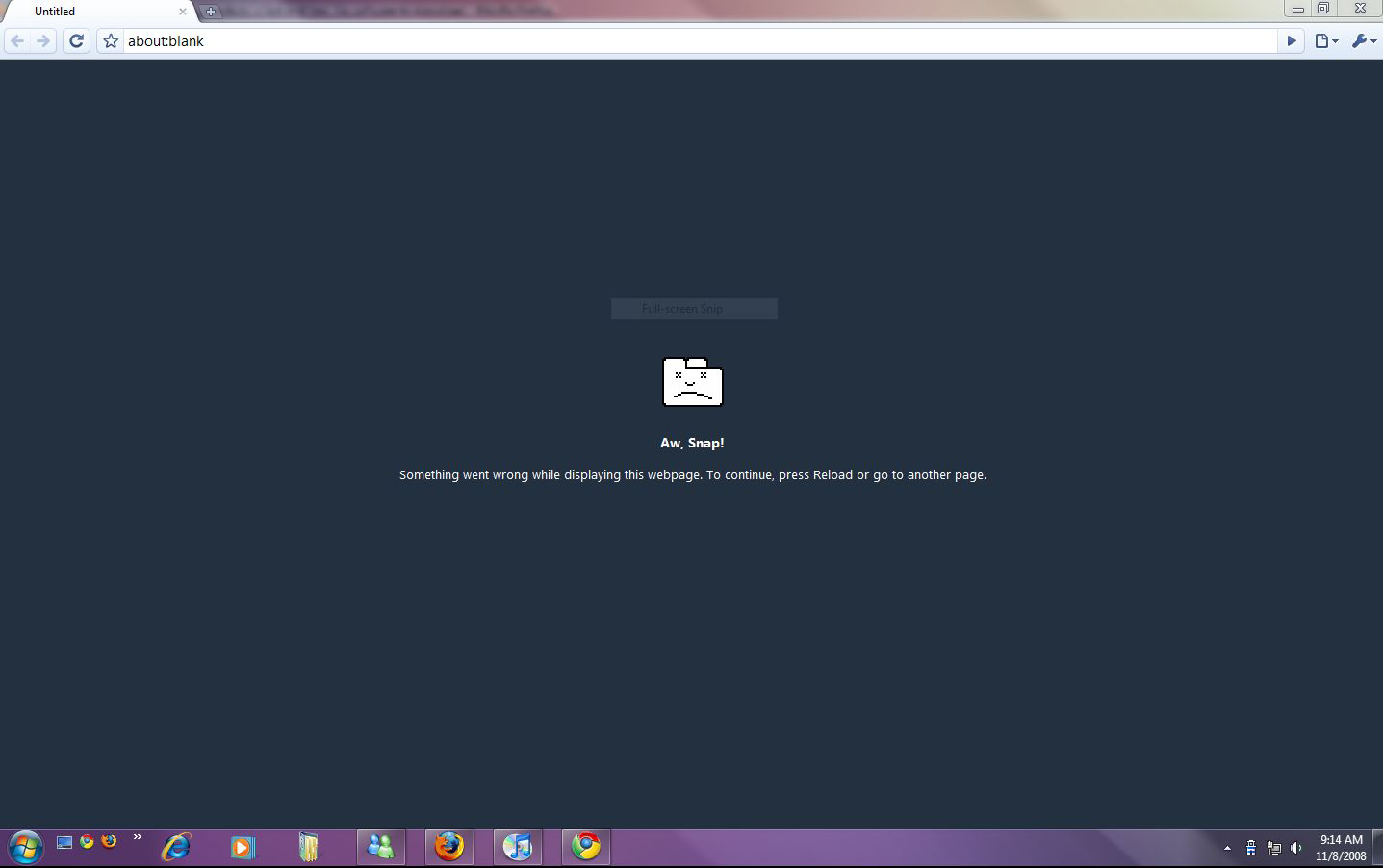Click the browser Forward arrow button
1383x868 pixels.
click(x=42, y=41)
